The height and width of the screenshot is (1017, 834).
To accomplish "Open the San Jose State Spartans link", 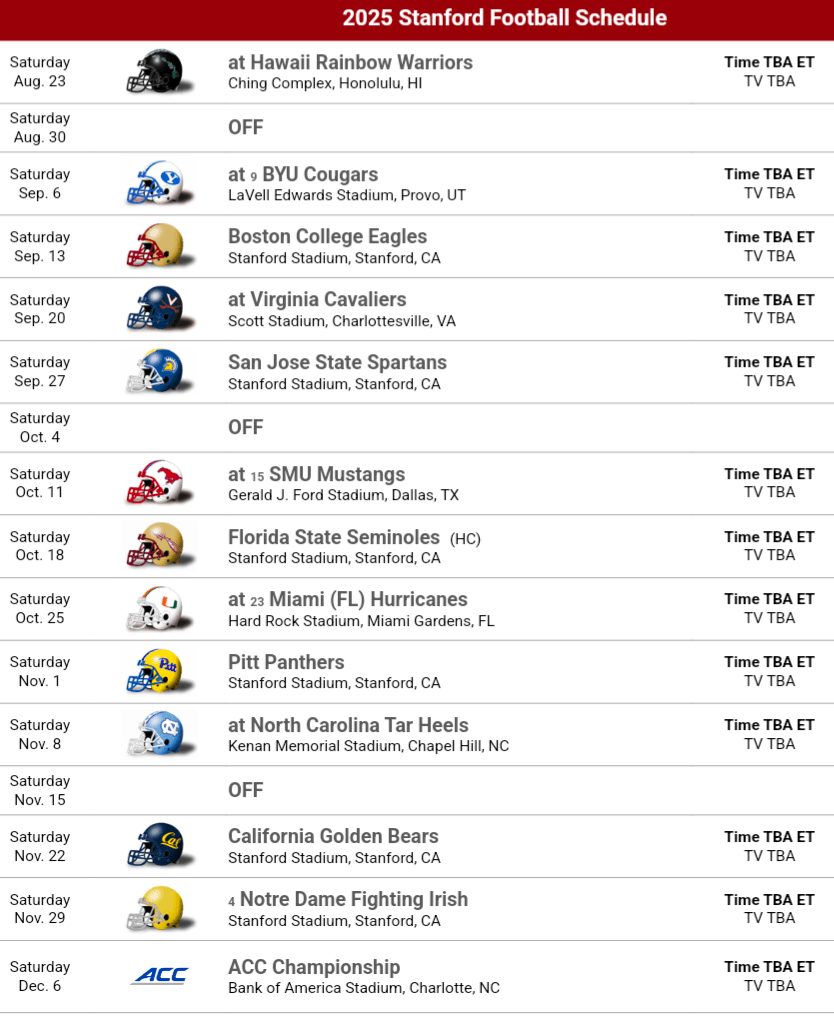I will click(x=337, y=362).
